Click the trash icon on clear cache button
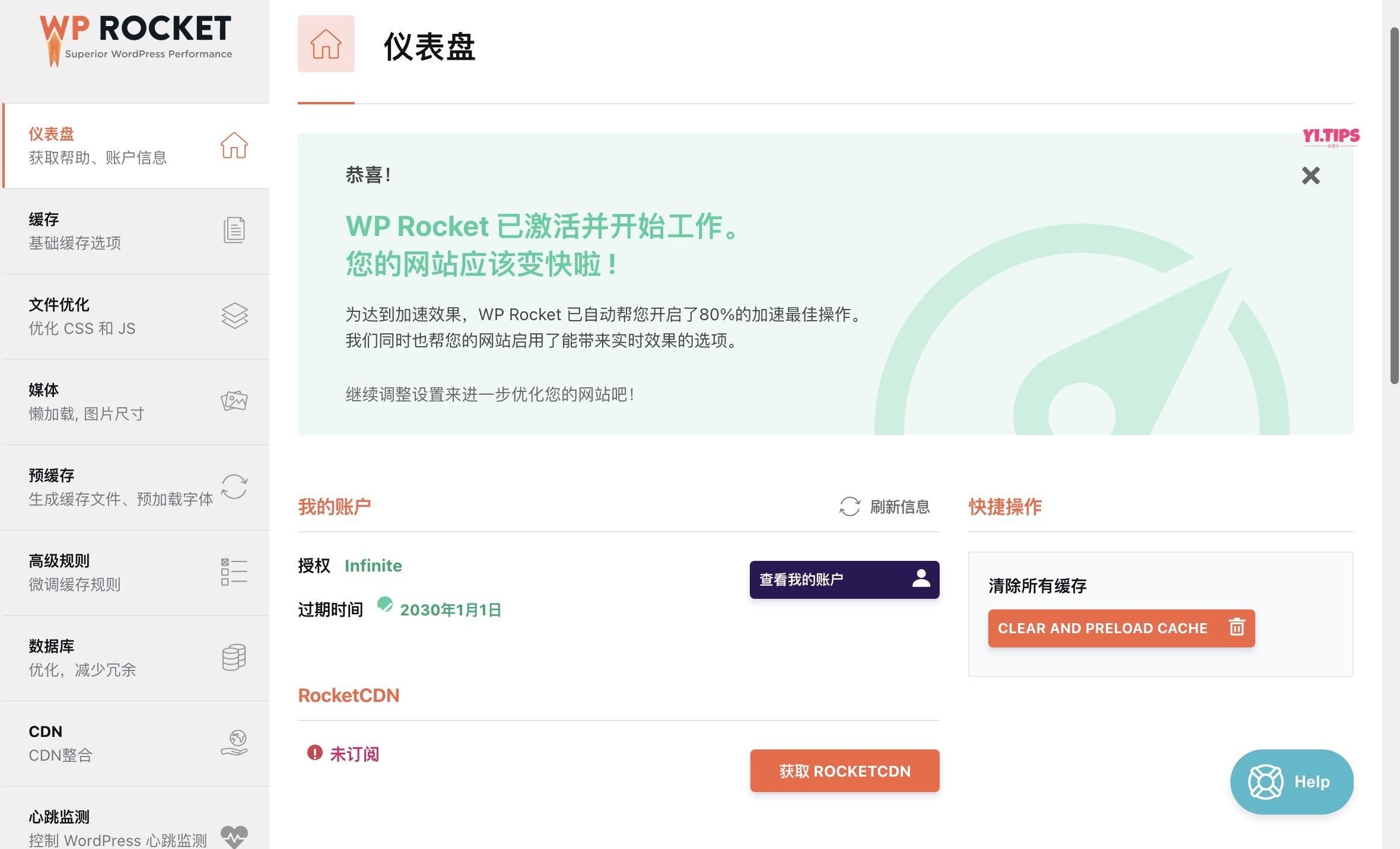The height and width of the screenshot is (849, 1400). (1237, 627)
